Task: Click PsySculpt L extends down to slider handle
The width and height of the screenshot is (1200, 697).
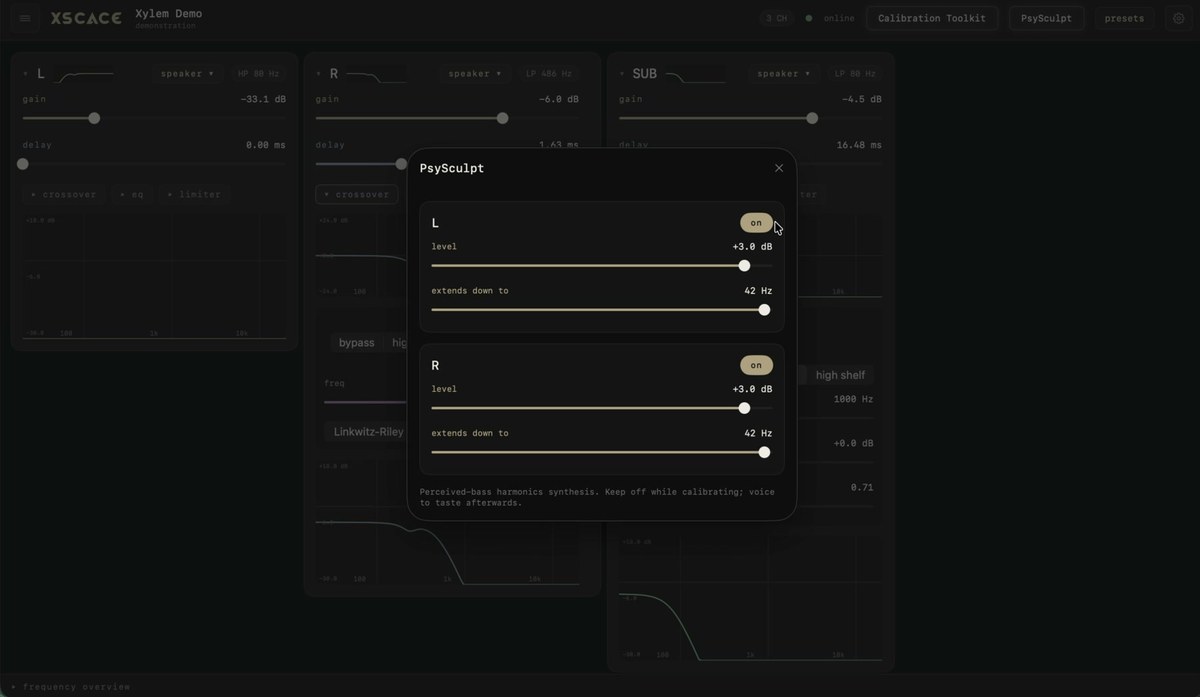Action: click(764, 310)
